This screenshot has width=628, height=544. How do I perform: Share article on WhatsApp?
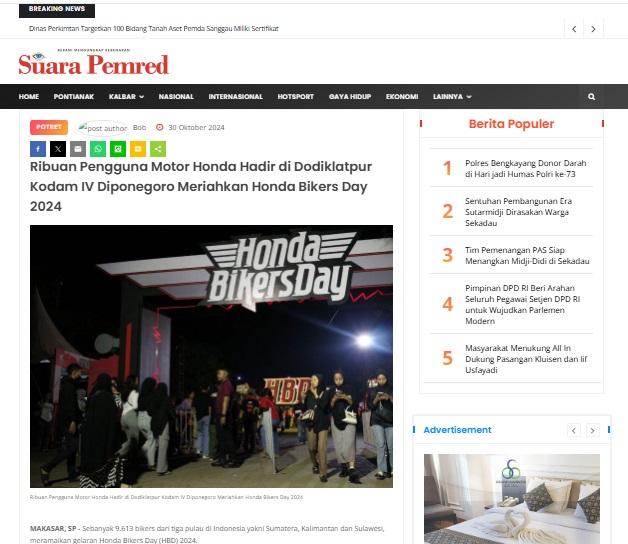[x=98, y=149]
